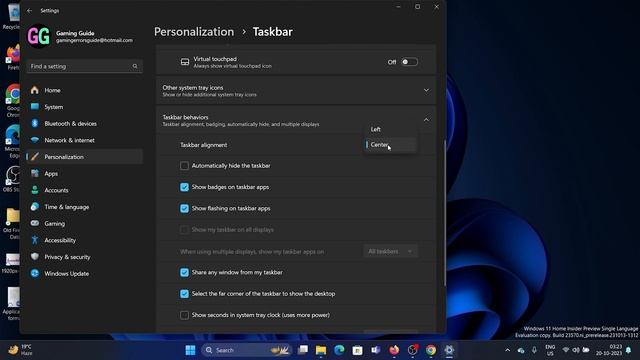The width and height of the screenshot is (640, 360).
Task: Open Microsoft Teams from the taskbar
Action: click(x=376, y=350)
